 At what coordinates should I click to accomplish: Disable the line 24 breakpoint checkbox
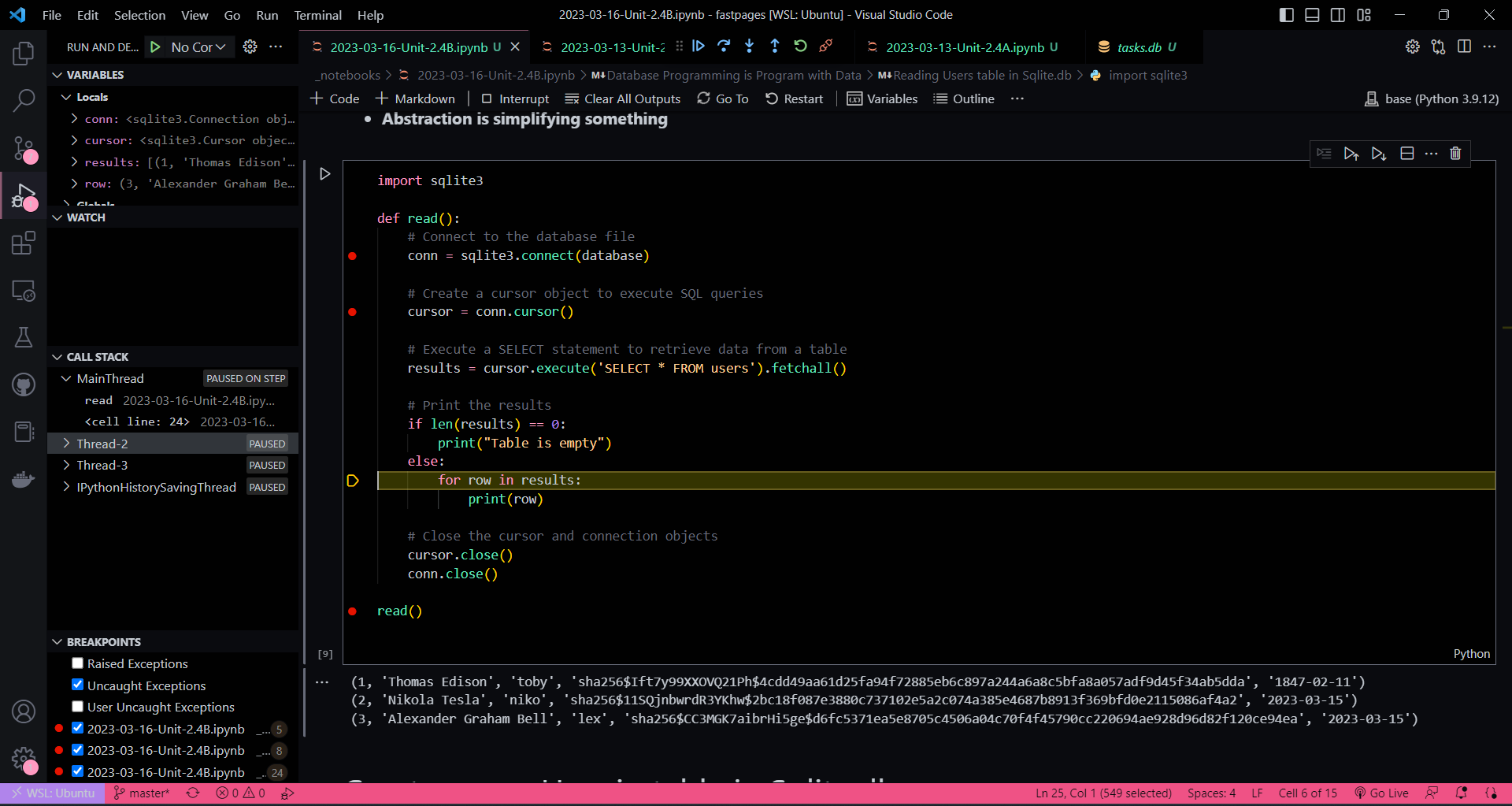click(x=77, y=771)
